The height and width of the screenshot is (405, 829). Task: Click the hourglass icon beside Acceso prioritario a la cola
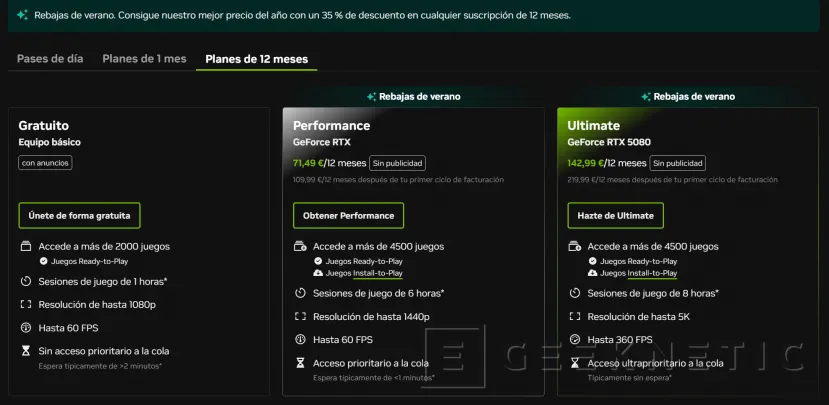(300, 363)
